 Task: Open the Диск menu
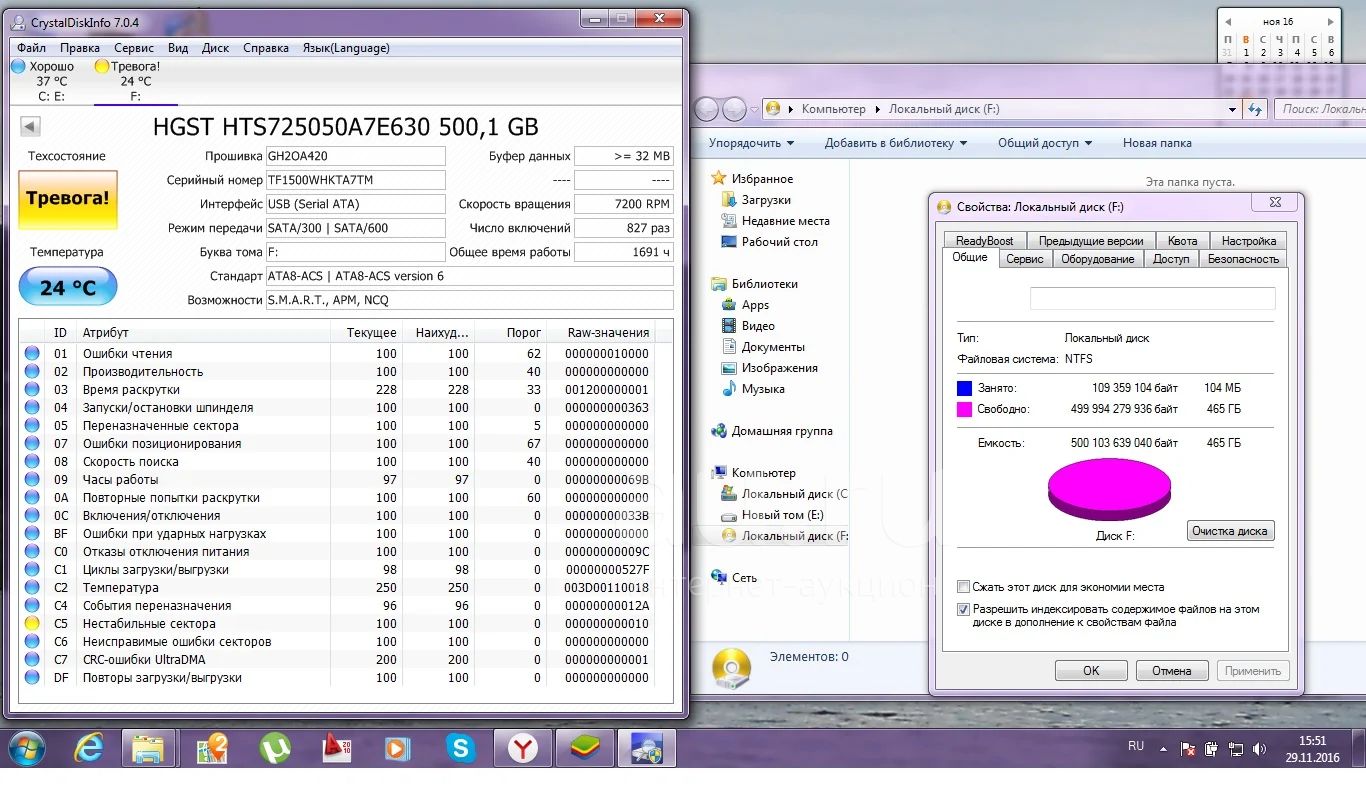(216, 47)
